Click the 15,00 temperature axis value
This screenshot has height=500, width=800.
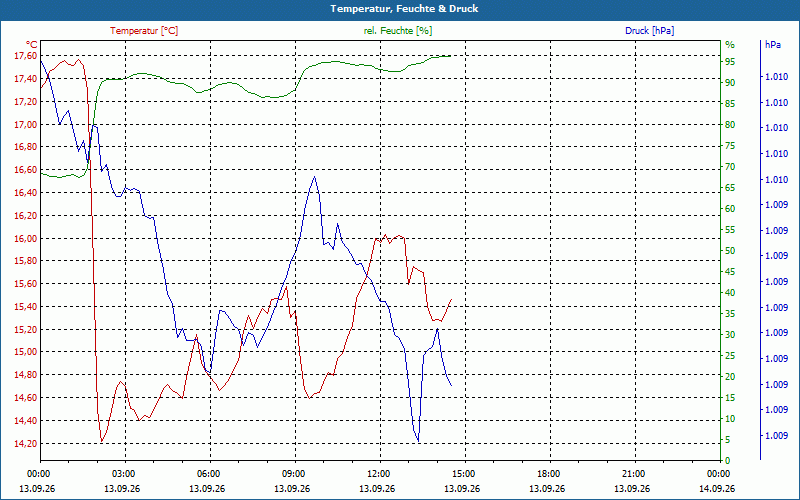pos(25,352)
